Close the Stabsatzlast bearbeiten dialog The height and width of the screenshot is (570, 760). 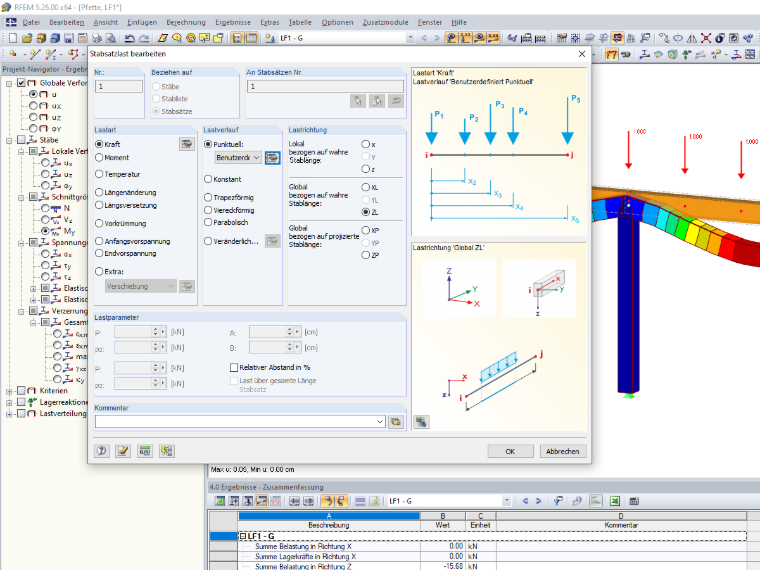pos(582,54)
